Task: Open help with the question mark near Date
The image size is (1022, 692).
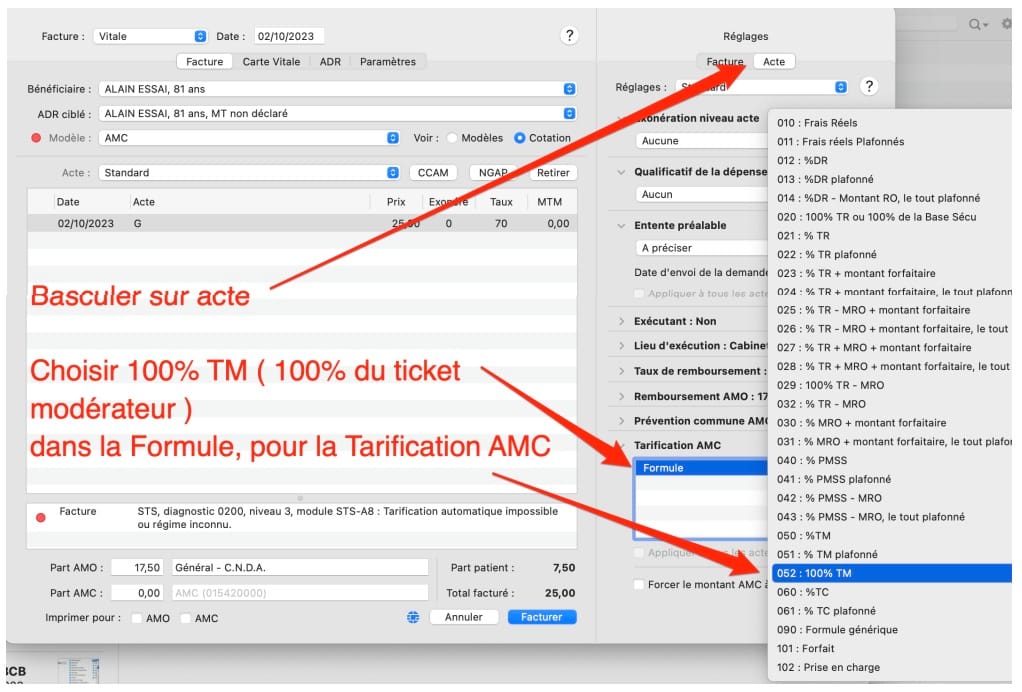Action: pyautogui.click(x=569, y=34)
